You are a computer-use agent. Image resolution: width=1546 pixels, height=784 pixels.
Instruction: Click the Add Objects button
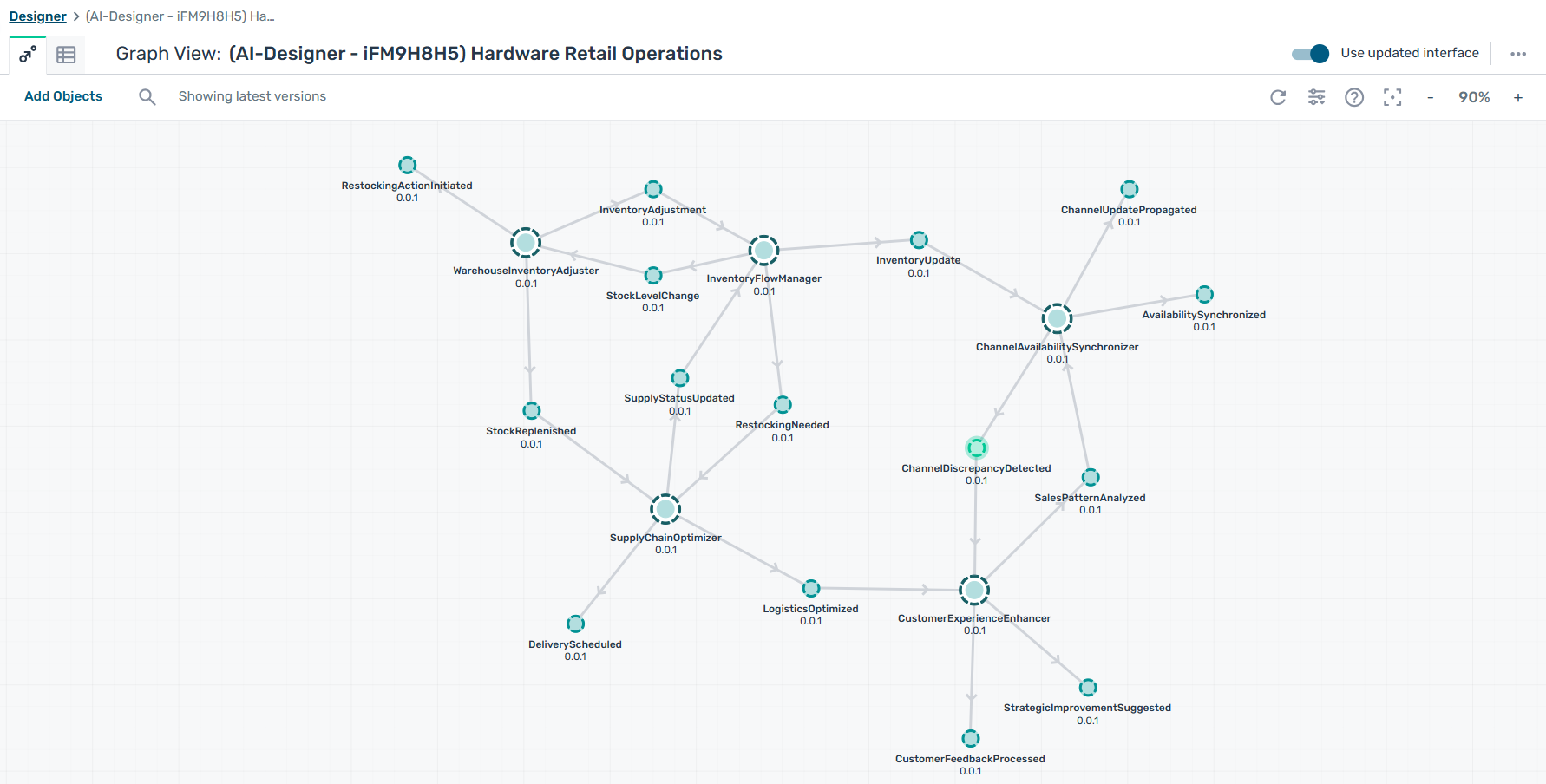click(63, 96)
